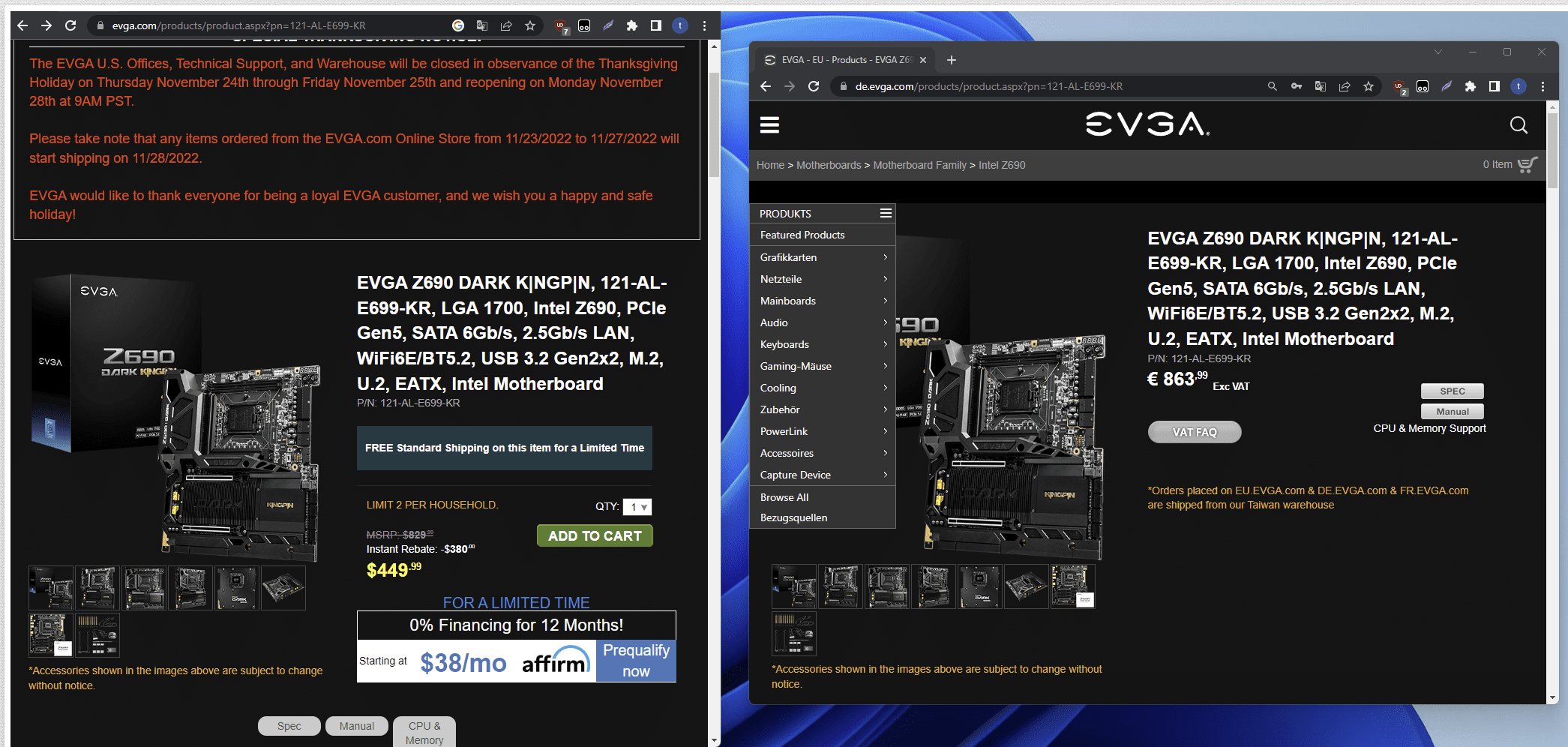Share icon in left evga.com address bar

coord(506,25)
